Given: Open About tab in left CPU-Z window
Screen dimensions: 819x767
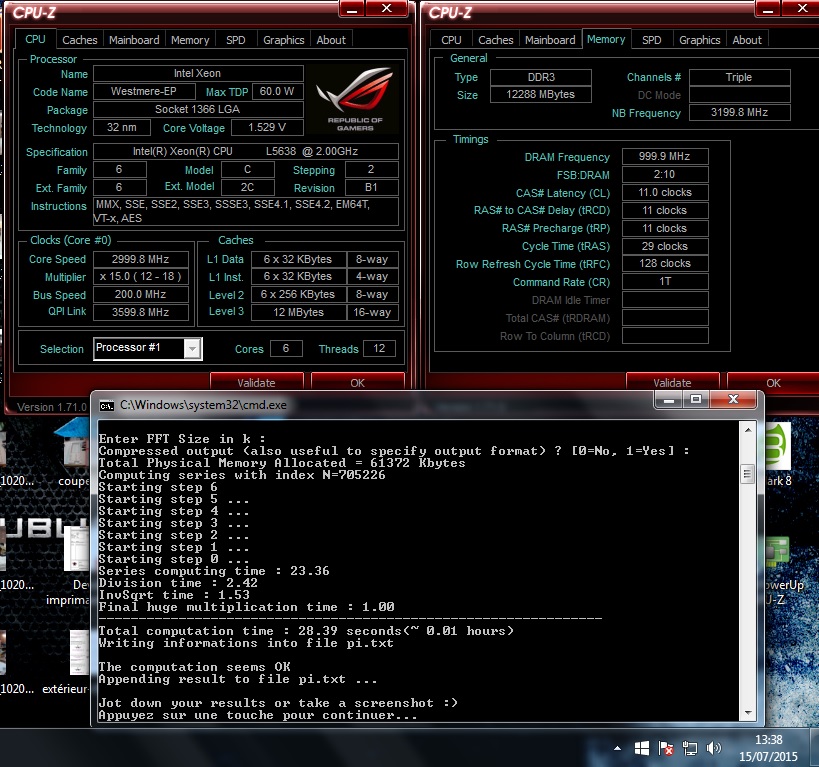Looking at the screenshot, I should coord(331,40).
